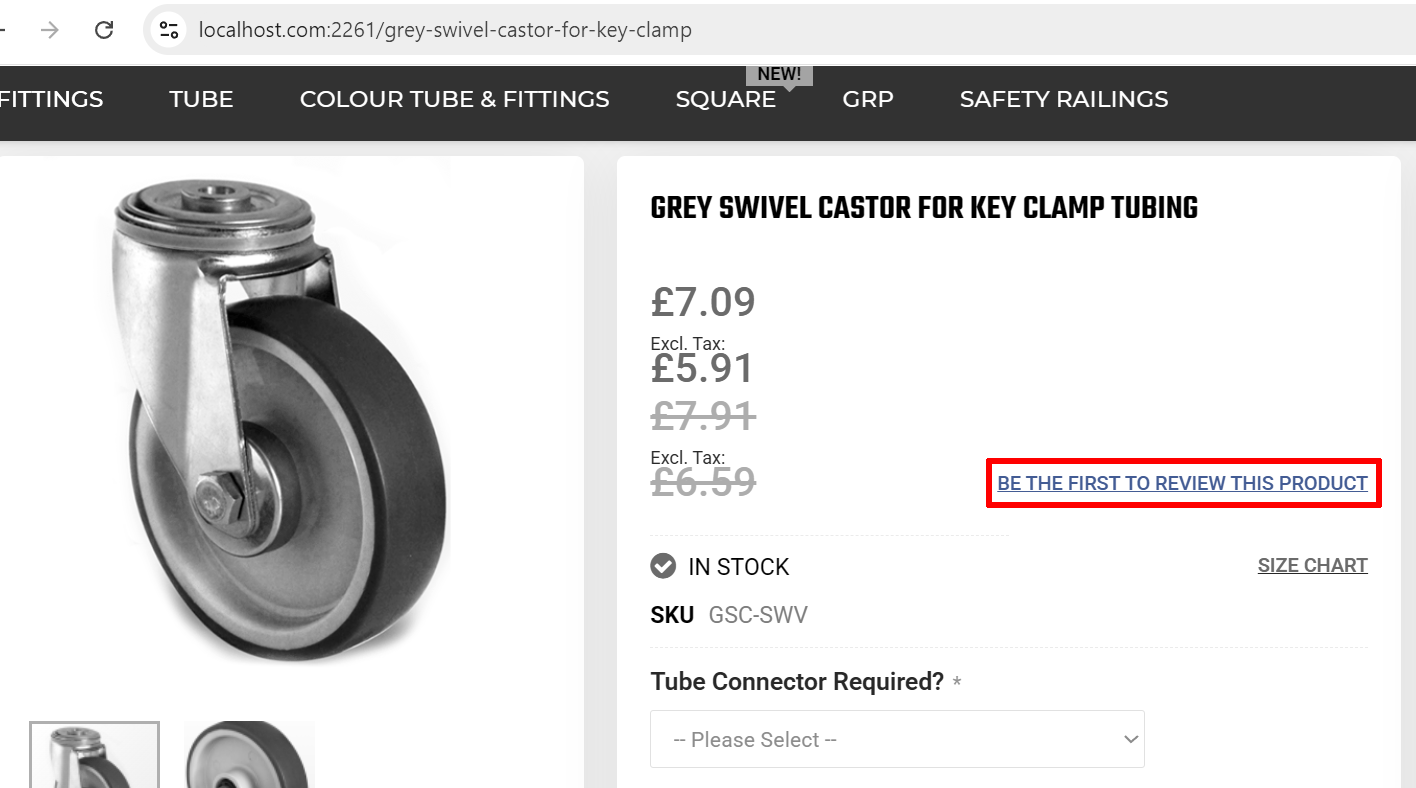Focus the address bar URL
This screenshot has height=788, width=1416.
click(445, 30)
